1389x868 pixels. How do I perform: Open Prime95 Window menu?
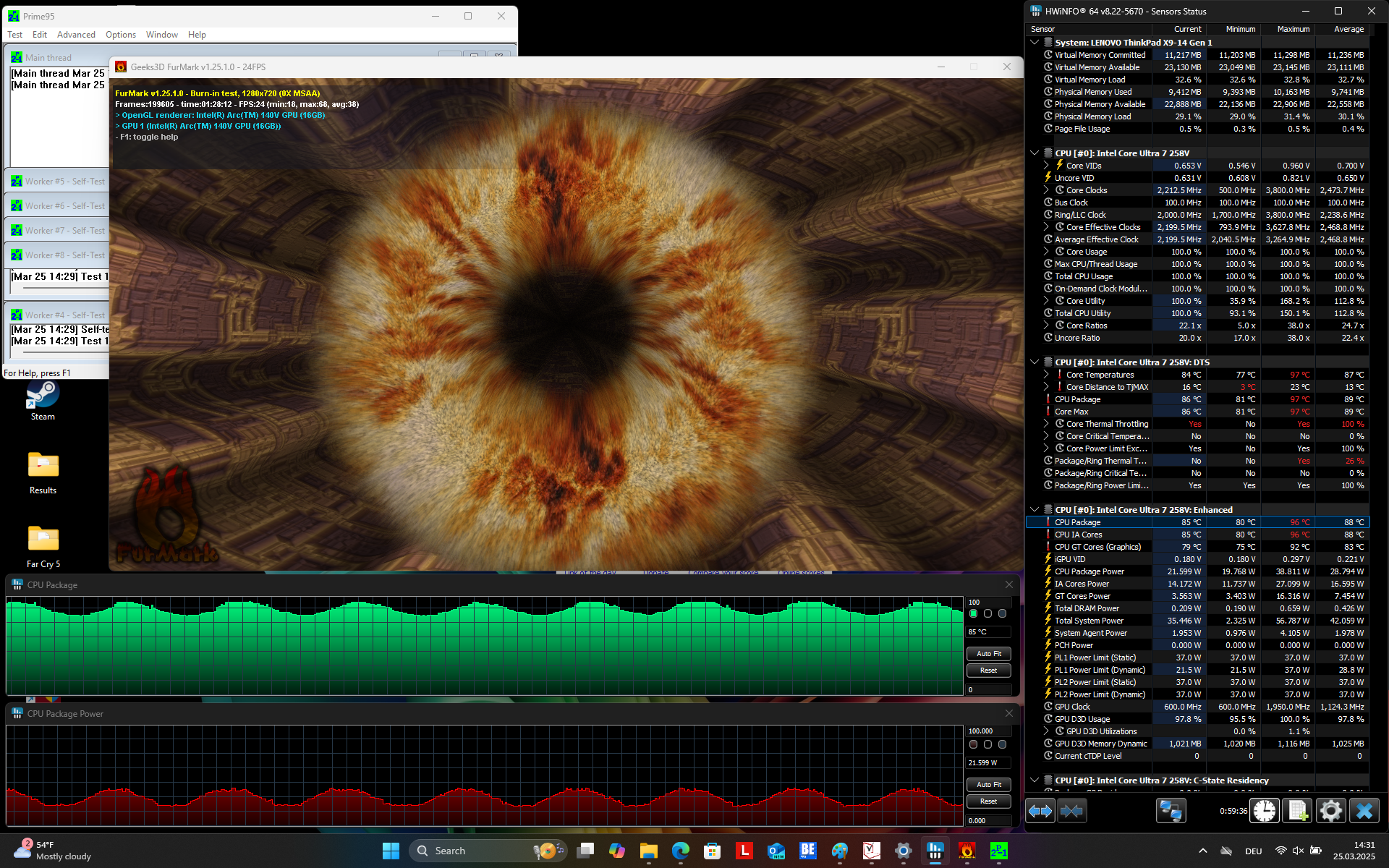coord(162,35)
